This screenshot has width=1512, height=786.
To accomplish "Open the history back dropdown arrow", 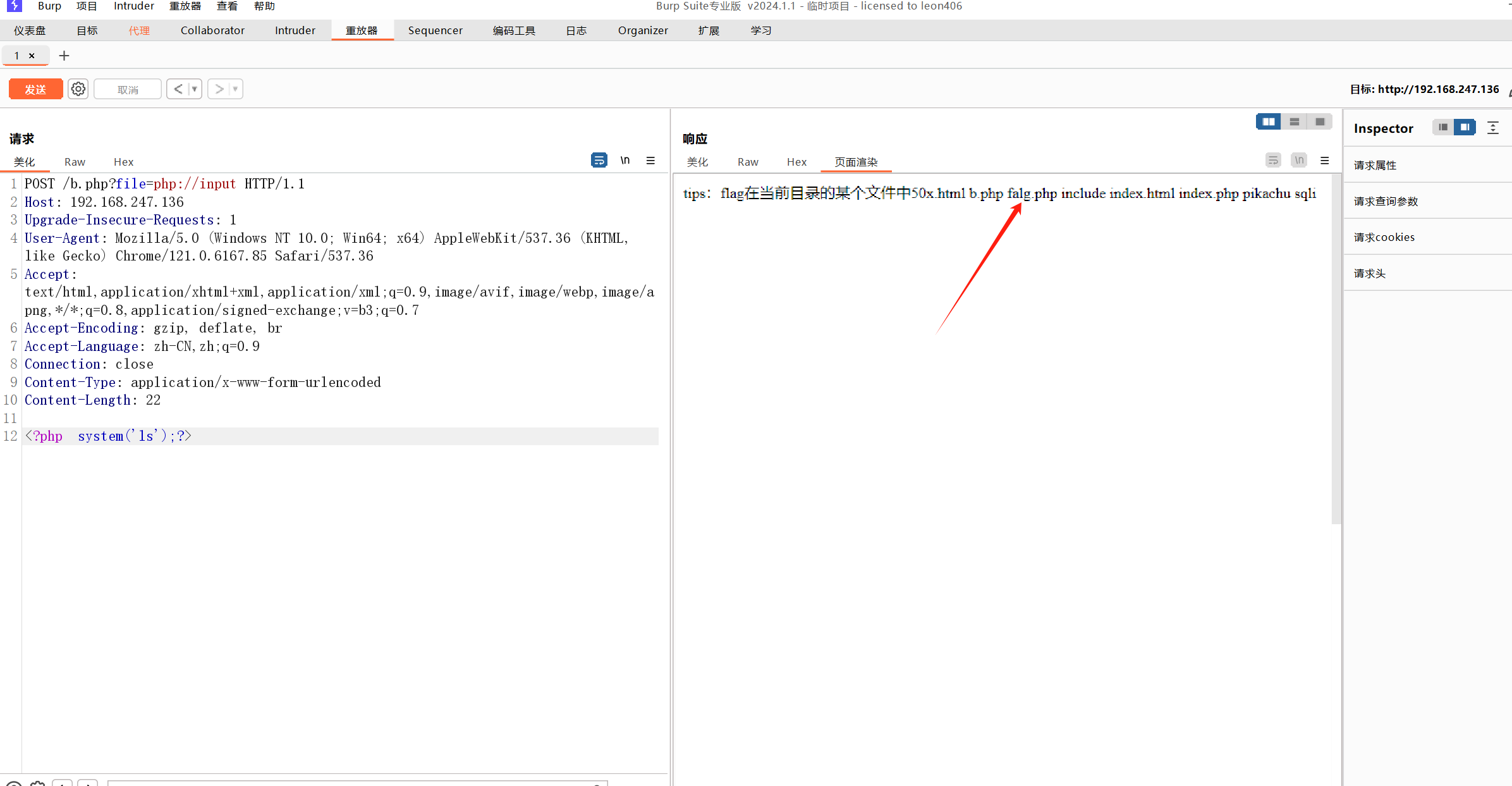I will [x=195, y=89].
